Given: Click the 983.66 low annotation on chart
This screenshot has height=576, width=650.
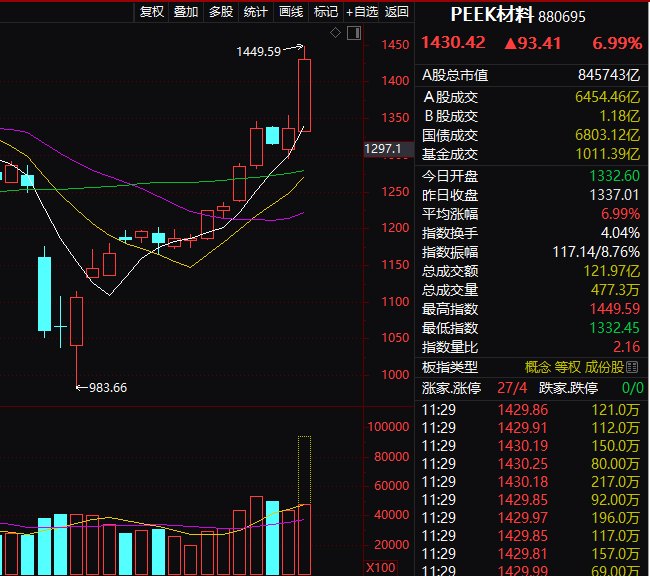Looking at the screenshot, I should pyautogui.click(x=108, y=388).
